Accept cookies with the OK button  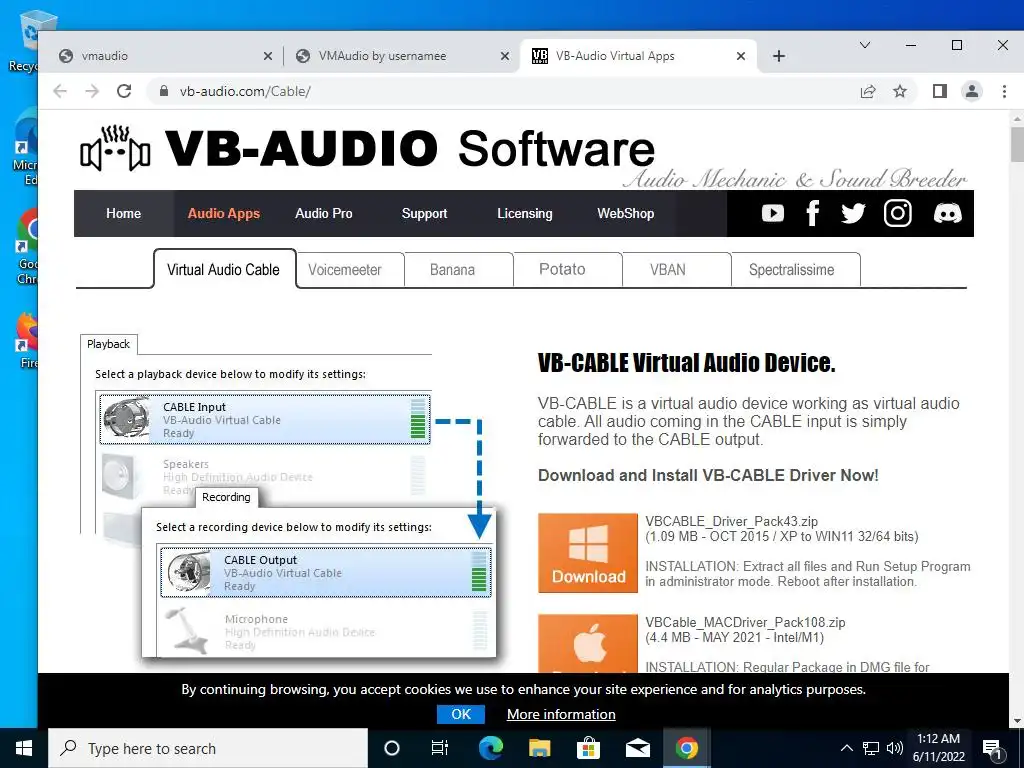(x=461, y=714)
